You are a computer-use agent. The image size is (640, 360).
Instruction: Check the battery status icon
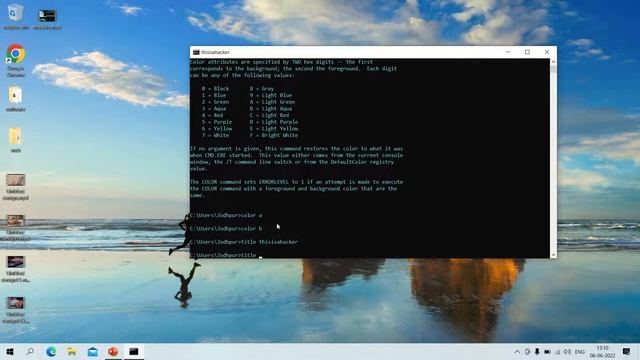click(x=547, y=351)
